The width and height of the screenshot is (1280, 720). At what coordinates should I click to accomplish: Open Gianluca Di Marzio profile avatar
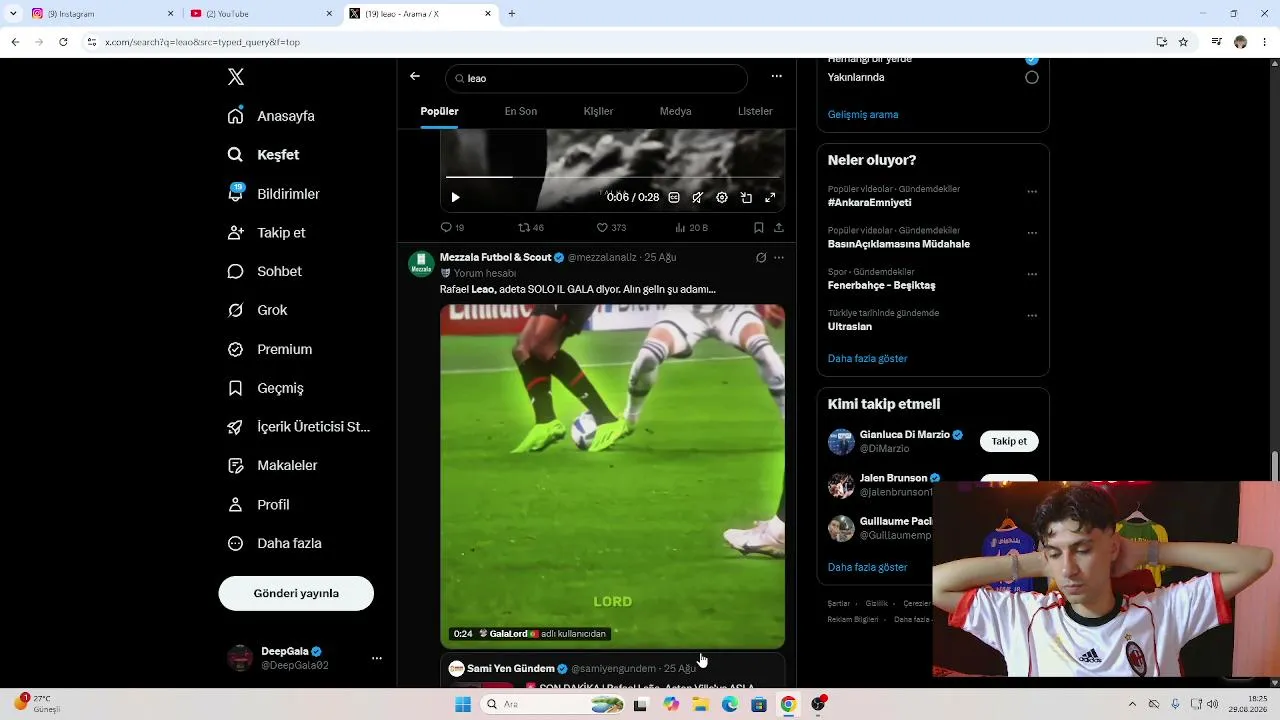pyautogui.click(x=841, y=442)
